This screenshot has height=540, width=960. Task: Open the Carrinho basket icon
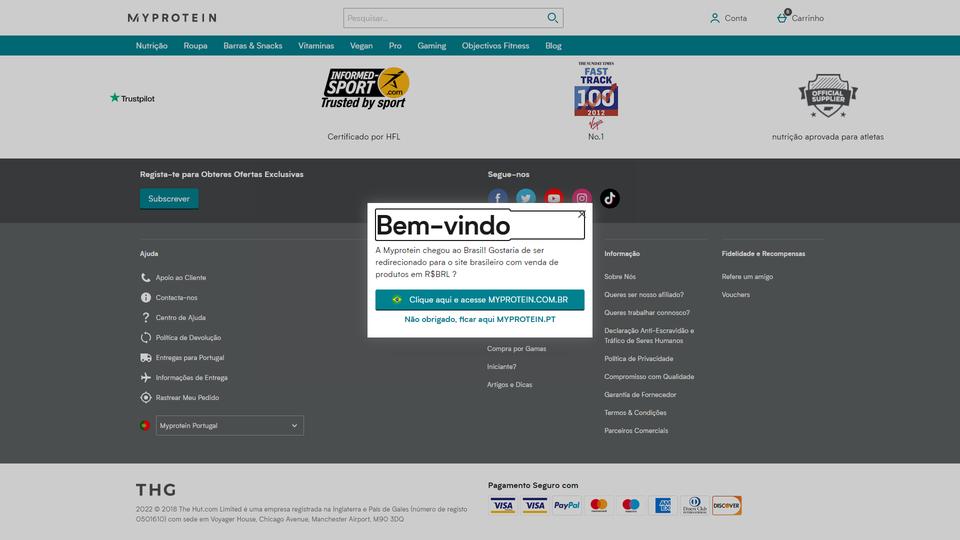(x=782, y=17)
